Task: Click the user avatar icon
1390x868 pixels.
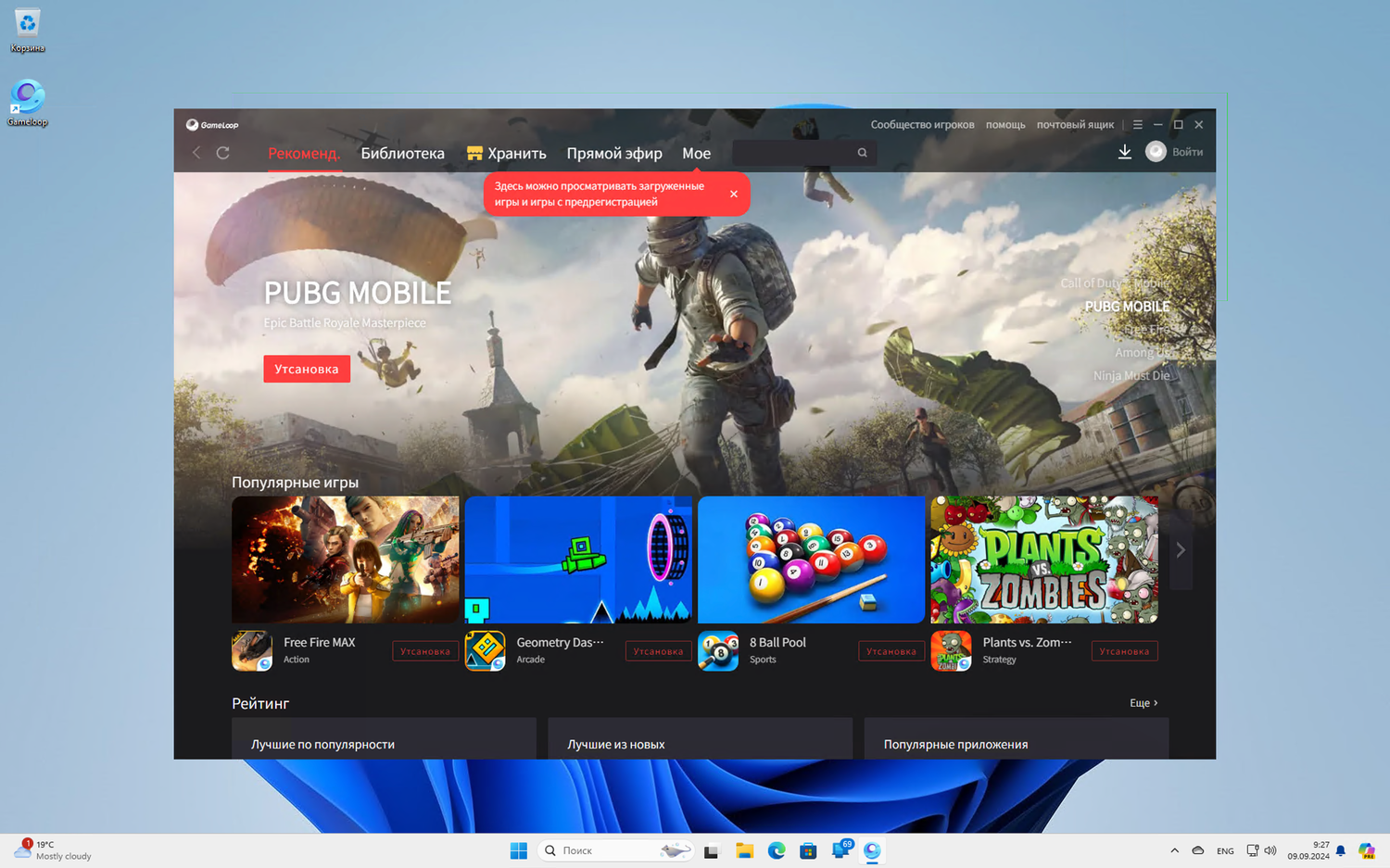Action: pos(1156,152)
